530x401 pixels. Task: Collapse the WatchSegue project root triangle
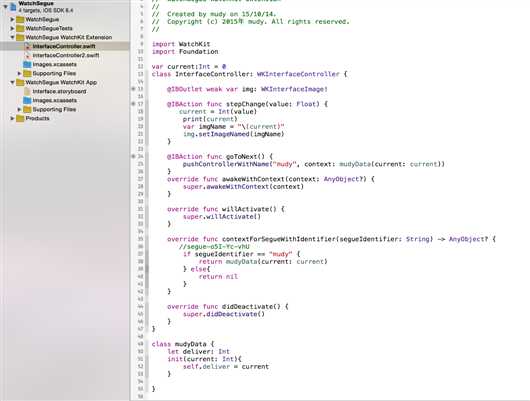(5, 6)
